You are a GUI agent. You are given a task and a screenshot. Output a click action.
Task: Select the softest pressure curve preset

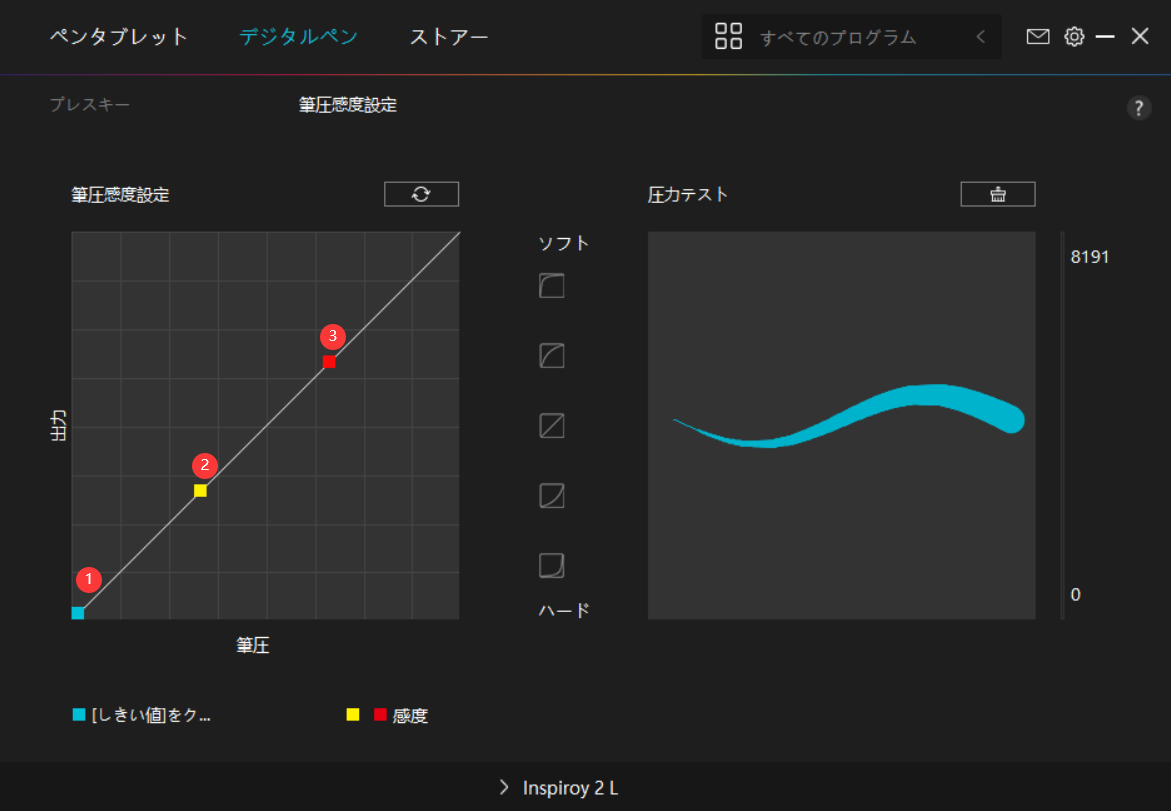pos(551,286)
